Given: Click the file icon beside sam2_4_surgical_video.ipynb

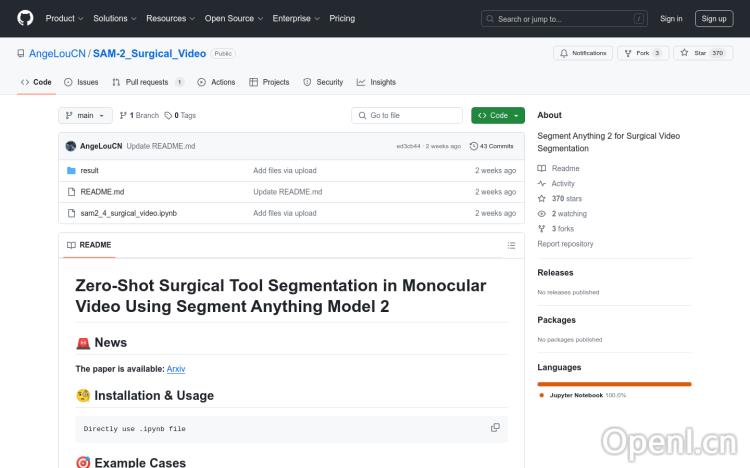Looking at the screenshot, I should [x=71, y=213].
